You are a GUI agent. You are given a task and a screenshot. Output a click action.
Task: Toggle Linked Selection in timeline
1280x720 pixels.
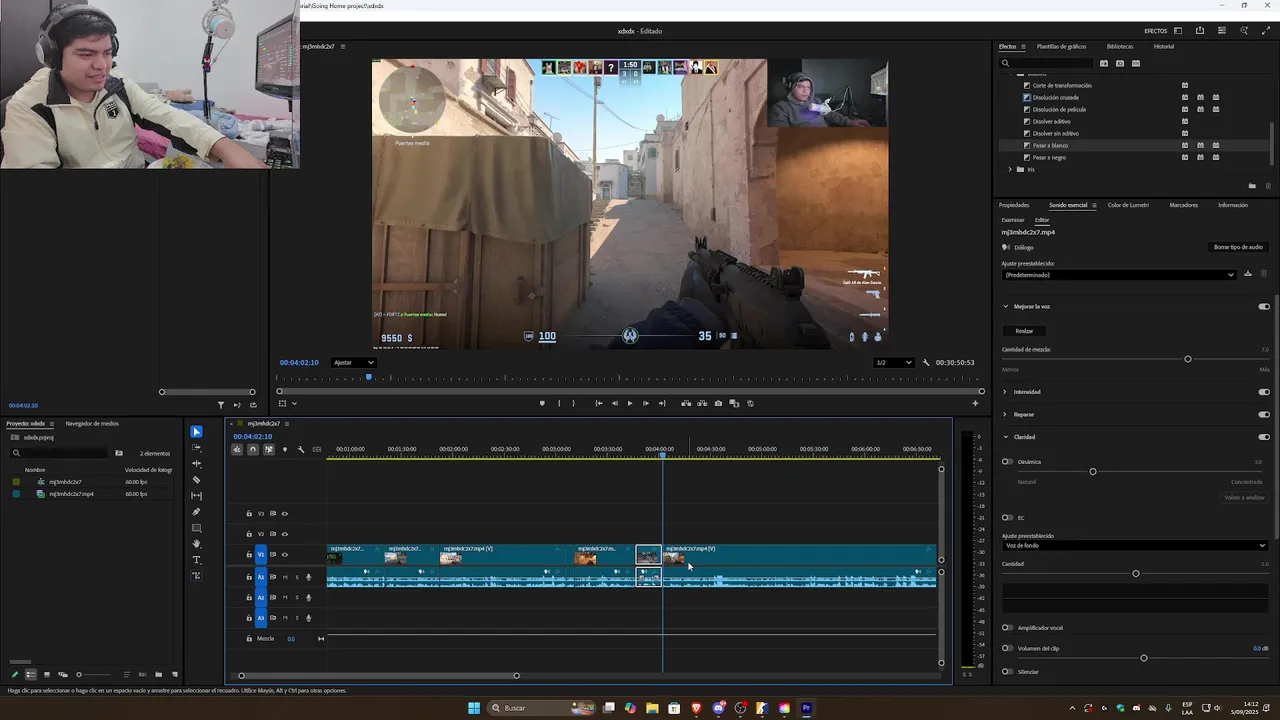pyautogui.click(x=269, y=450)
